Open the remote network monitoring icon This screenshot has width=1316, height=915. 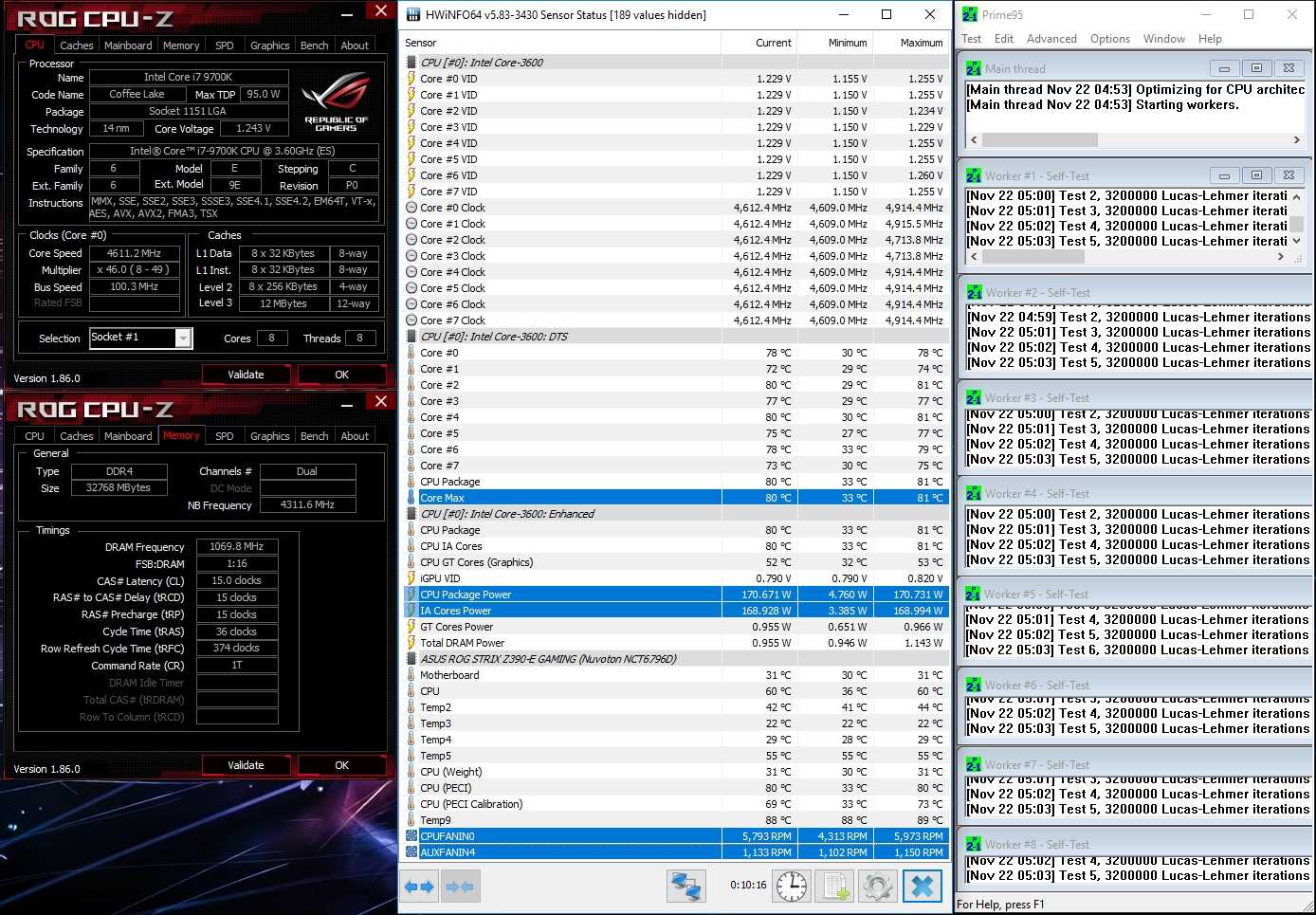(685, 887)
